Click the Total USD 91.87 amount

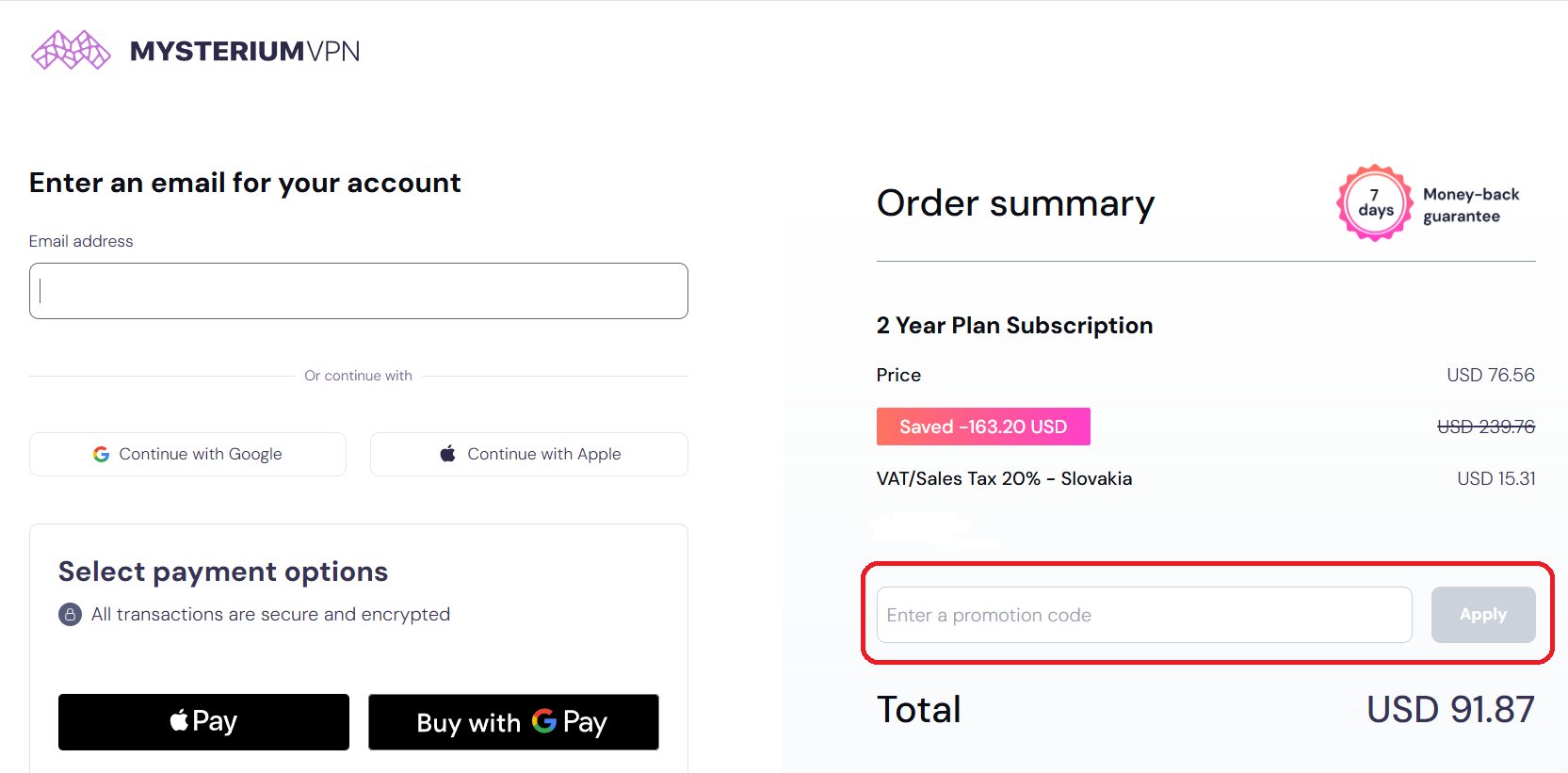click(x=1449, y=710)
